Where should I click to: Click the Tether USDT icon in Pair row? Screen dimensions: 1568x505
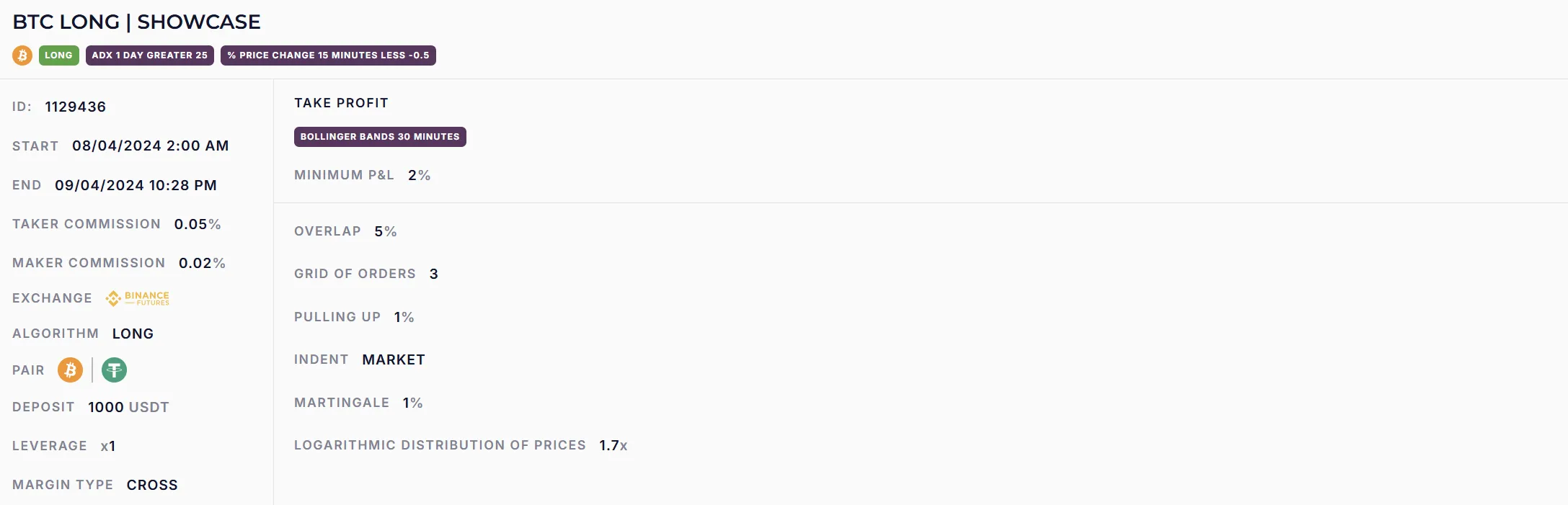pyautogui.click(x=114, y=370)
